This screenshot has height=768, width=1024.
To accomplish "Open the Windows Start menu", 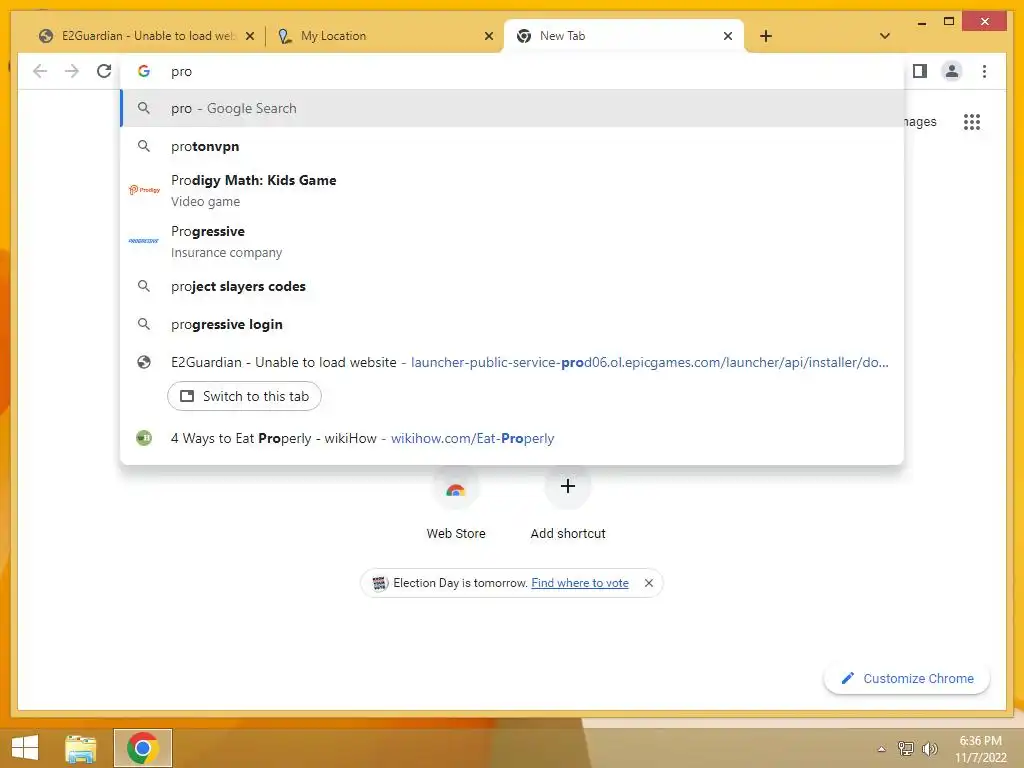I will 25,748.
